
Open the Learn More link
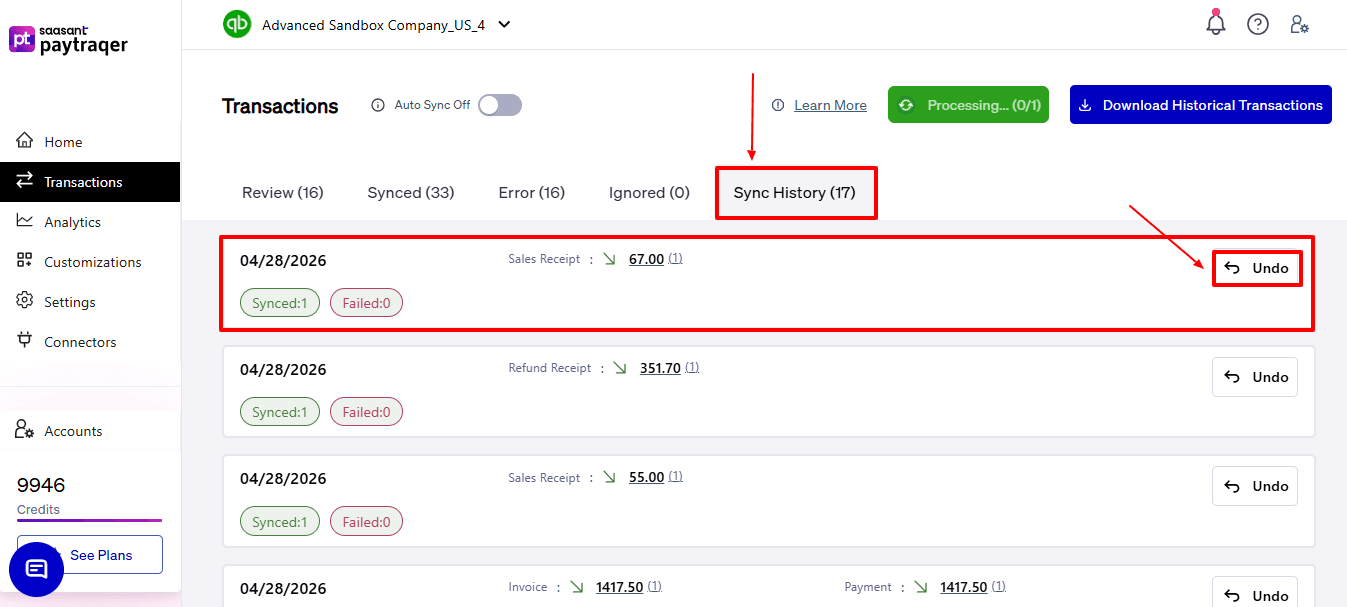830,105
